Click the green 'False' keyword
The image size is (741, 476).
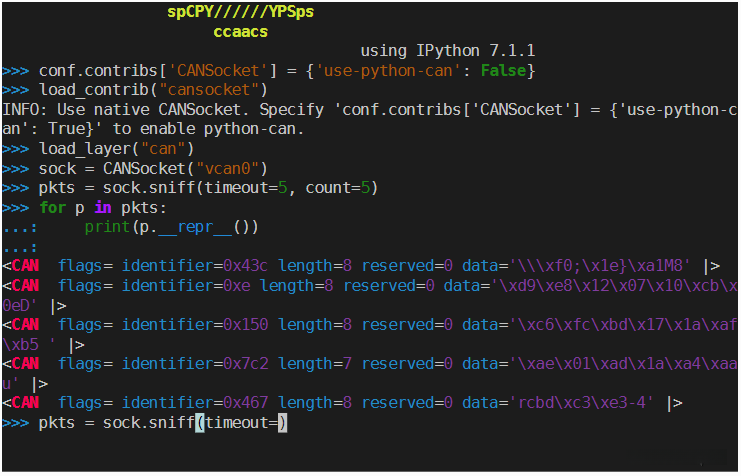click(503, 70)
